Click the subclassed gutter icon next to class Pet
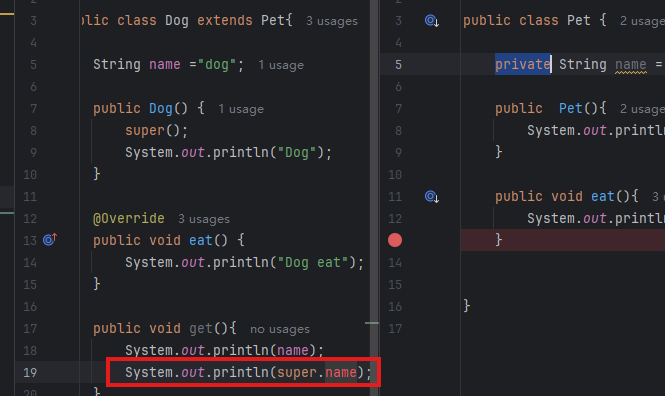The image size is (665, 396). 432,20
